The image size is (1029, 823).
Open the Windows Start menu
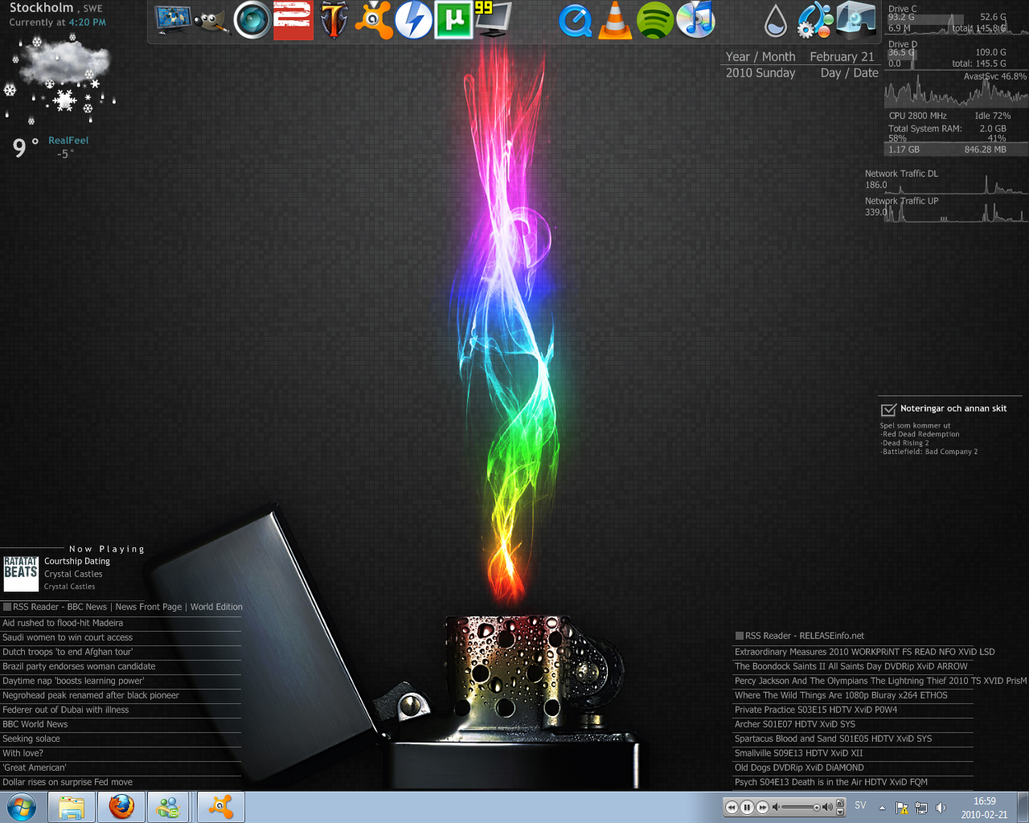(21, 806)
